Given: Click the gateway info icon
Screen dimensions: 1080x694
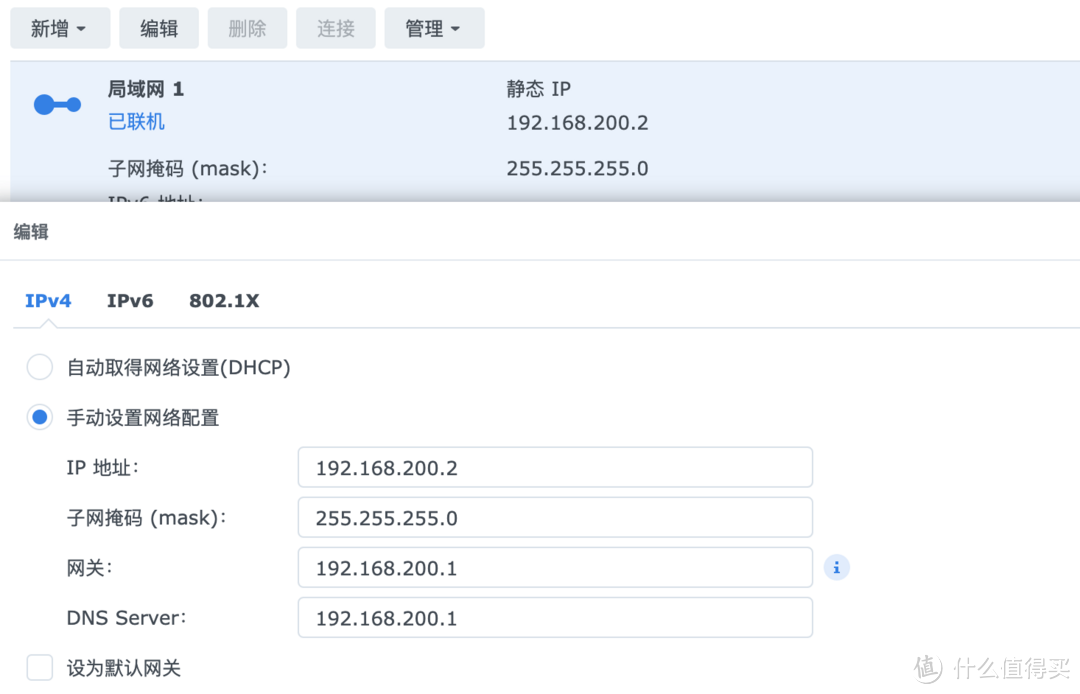Looking at the screenshot, I should (836, 568).
